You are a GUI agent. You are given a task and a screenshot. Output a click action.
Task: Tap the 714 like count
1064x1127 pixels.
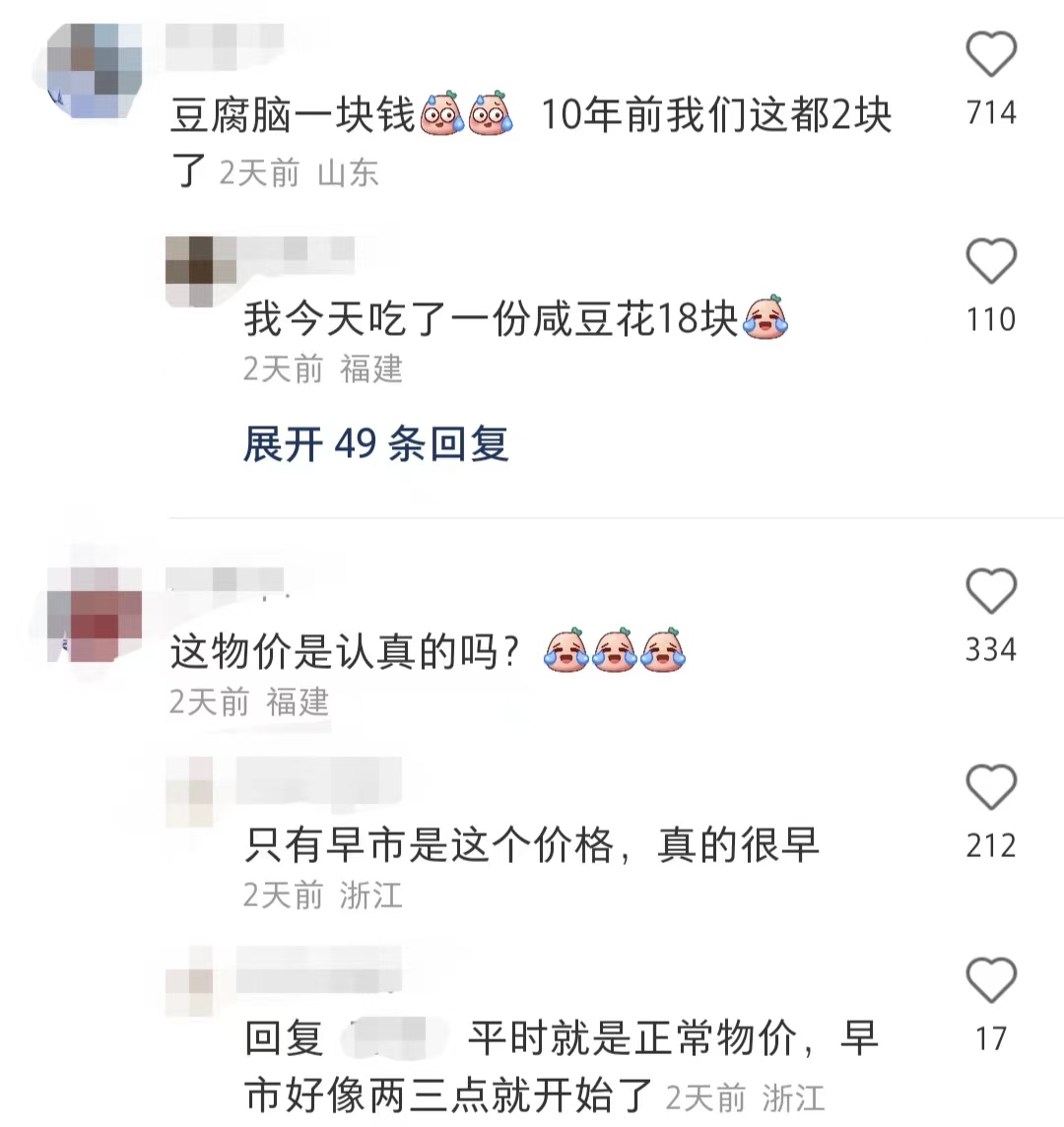[x=991, y=113]
